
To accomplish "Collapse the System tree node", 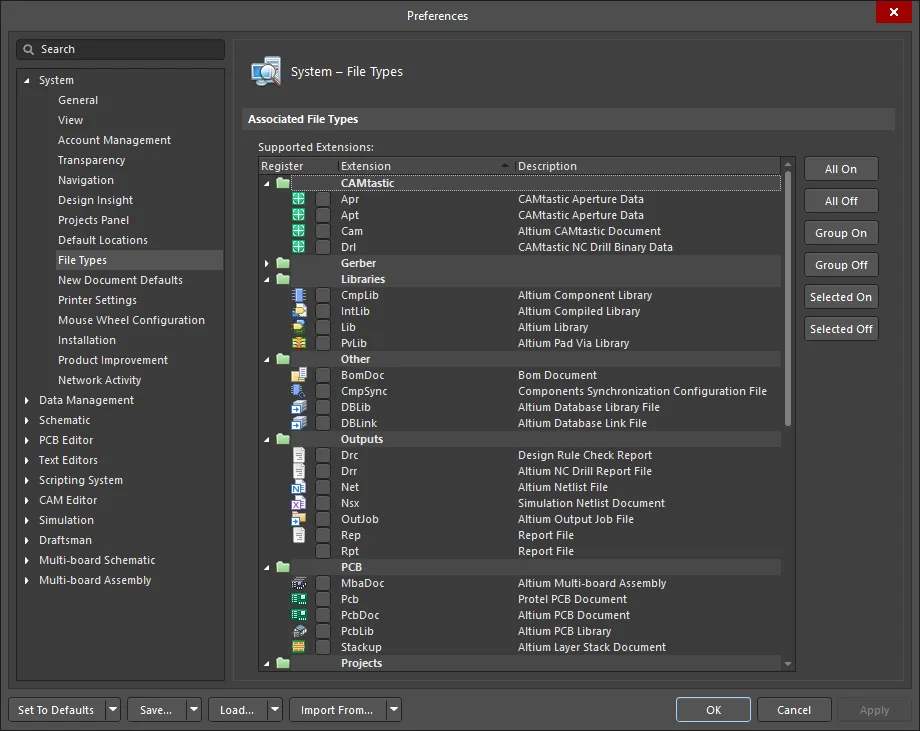I will (26, 80).
